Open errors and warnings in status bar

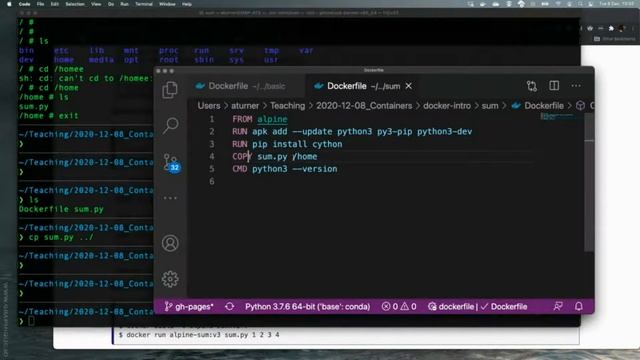pyautogui.click(x=399, y=307)
